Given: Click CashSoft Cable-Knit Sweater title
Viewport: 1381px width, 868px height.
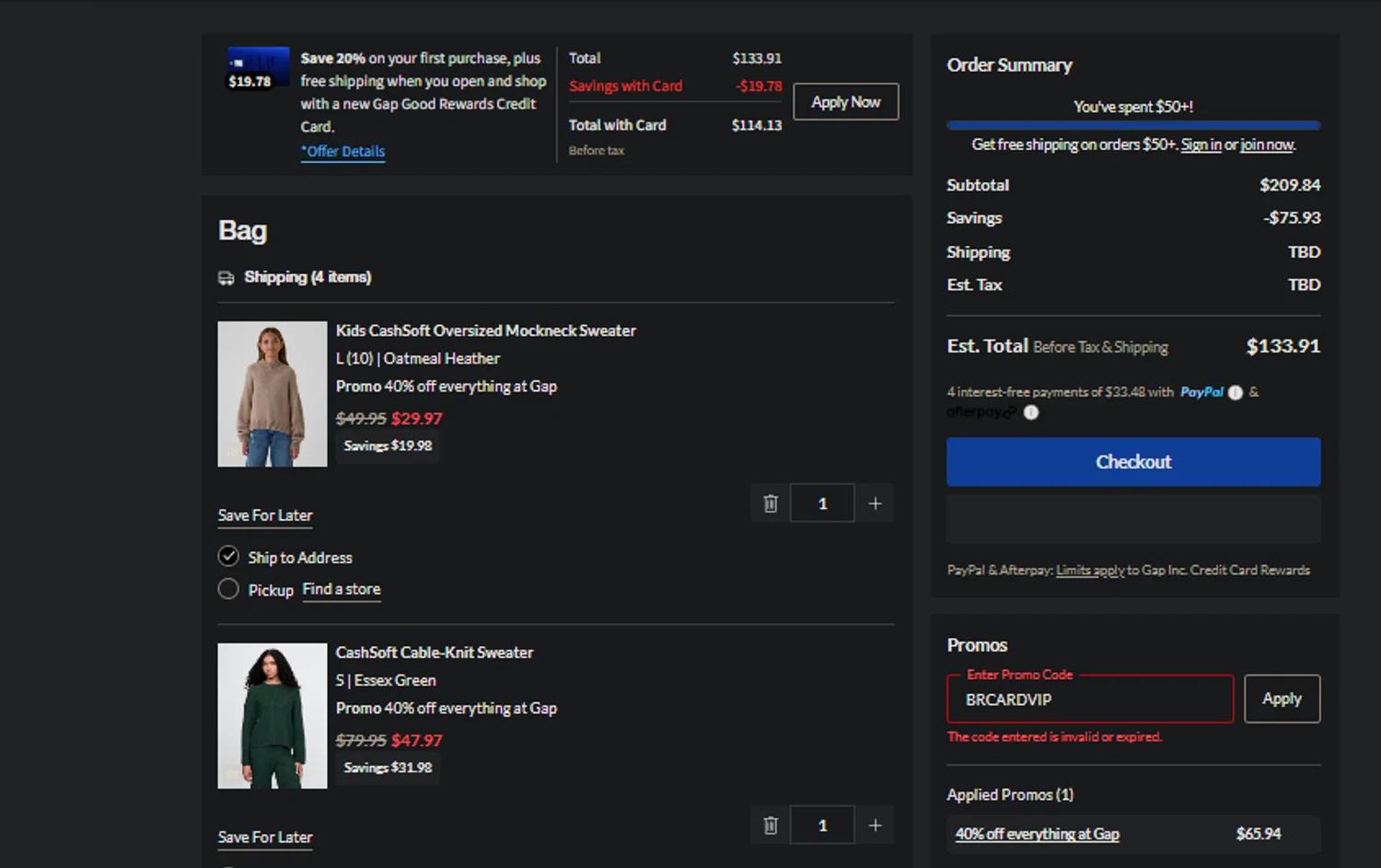Looking at the screenshot, I should click(x=435, y=653).
